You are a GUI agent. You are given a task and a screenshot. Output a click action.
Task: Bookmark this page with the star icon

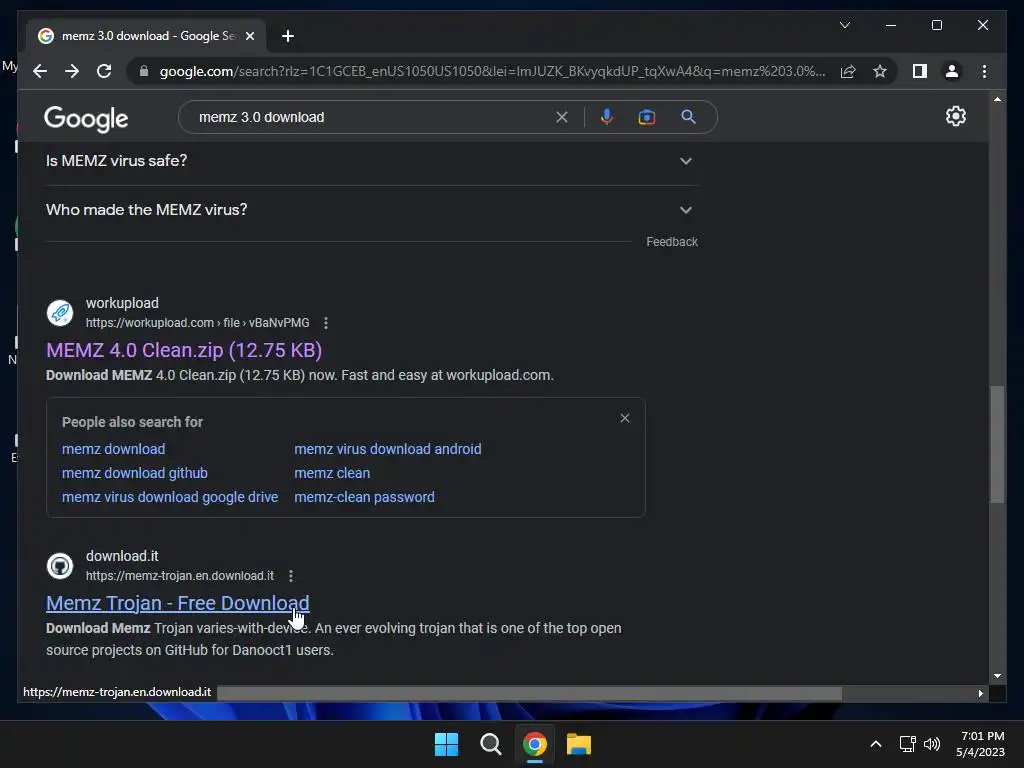tap(880, 71)
